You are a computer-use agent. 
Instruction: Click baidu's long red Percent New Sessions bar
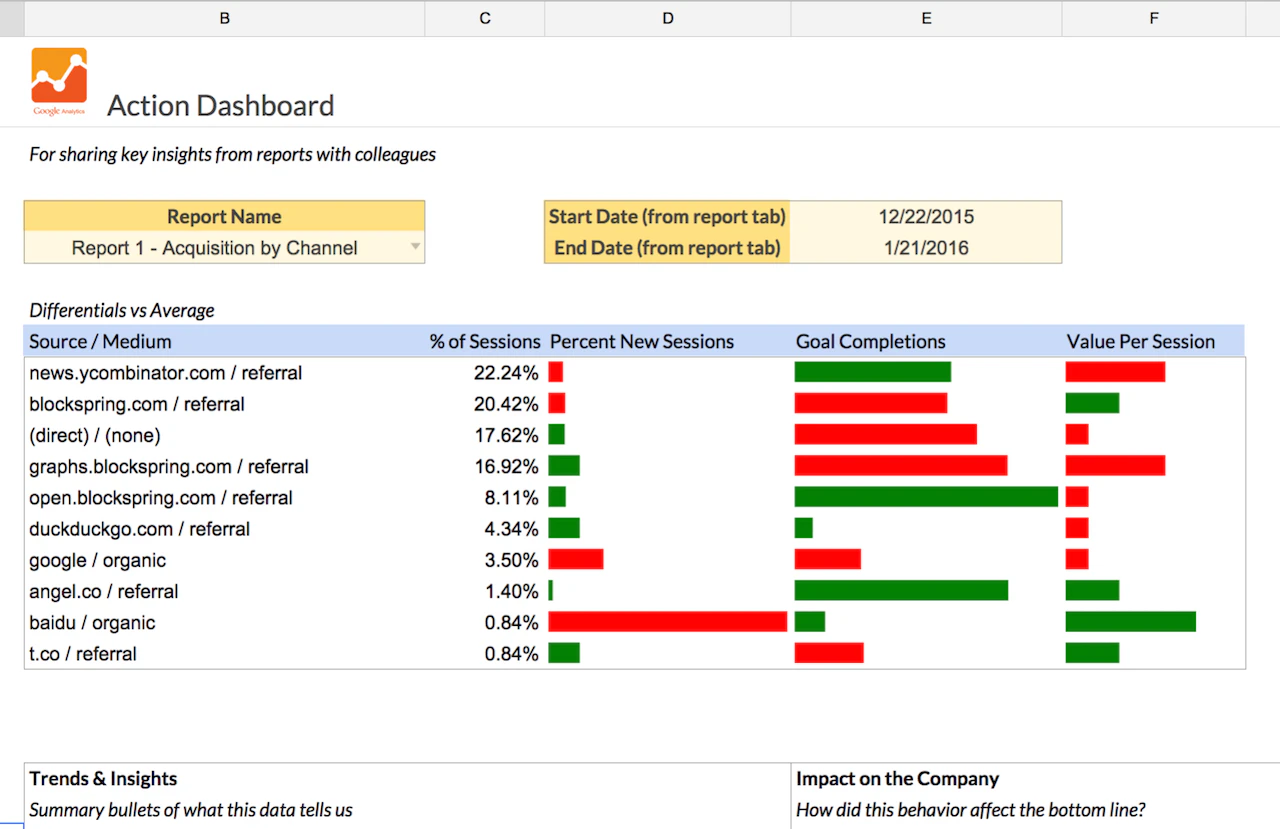tap(668, 622)
